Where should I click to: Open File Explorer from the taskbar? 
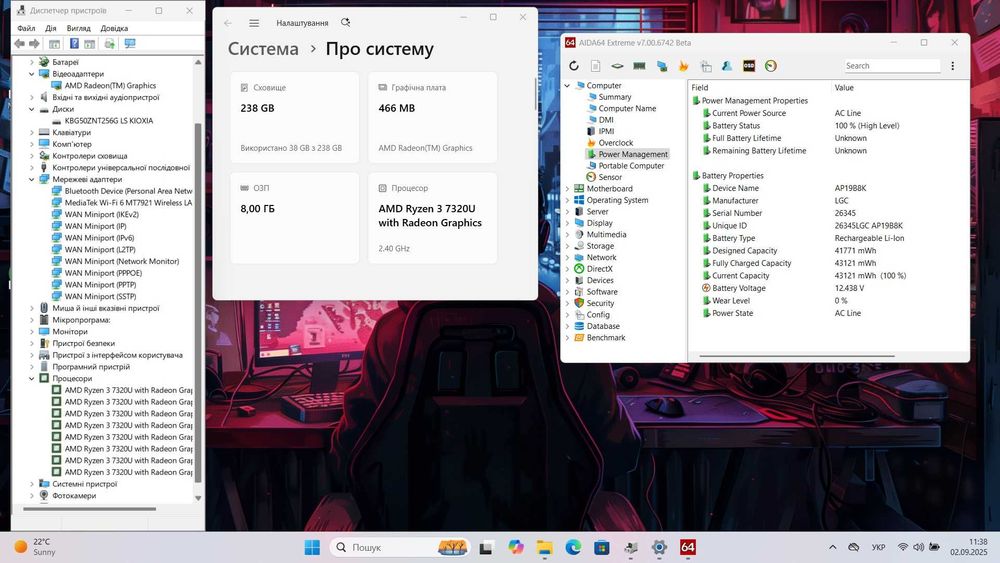[544, 547]
